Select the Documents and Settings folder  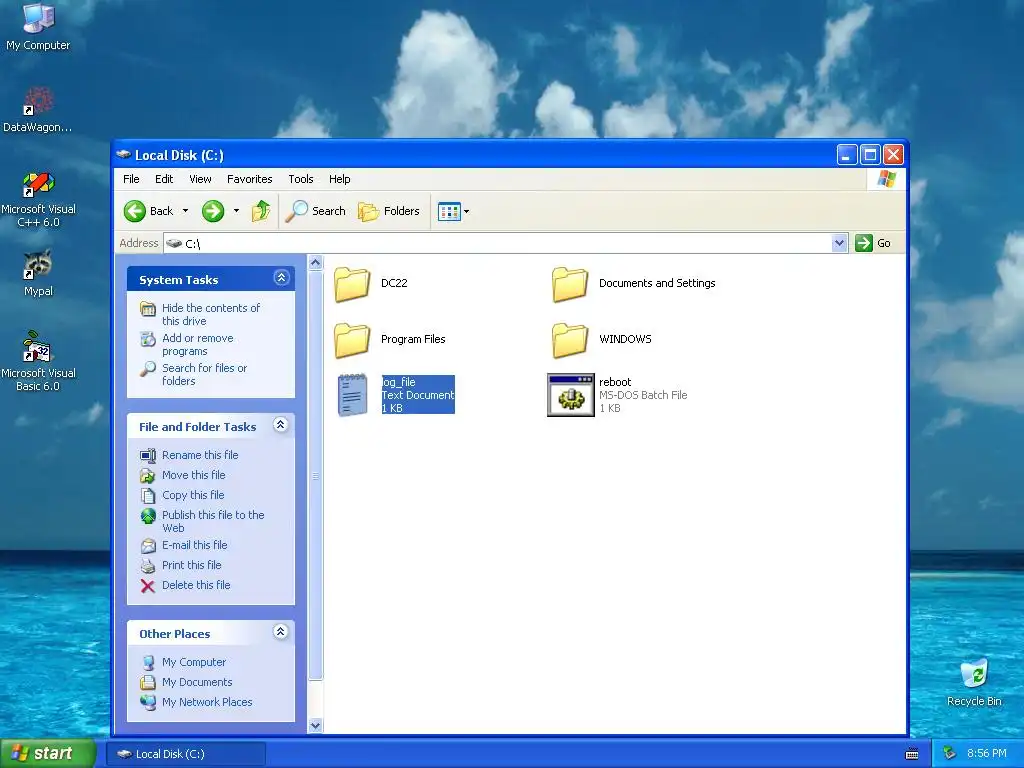(x=569, y=283)
